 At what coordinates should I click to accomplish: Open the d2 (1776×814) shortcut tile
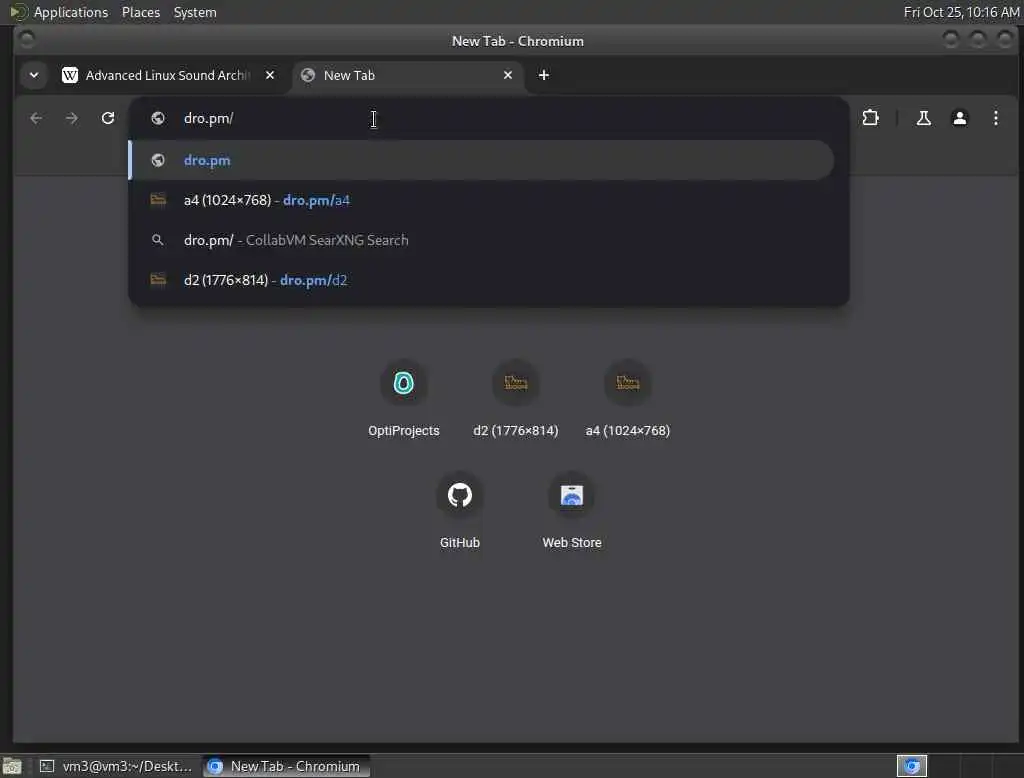[515, 398]
